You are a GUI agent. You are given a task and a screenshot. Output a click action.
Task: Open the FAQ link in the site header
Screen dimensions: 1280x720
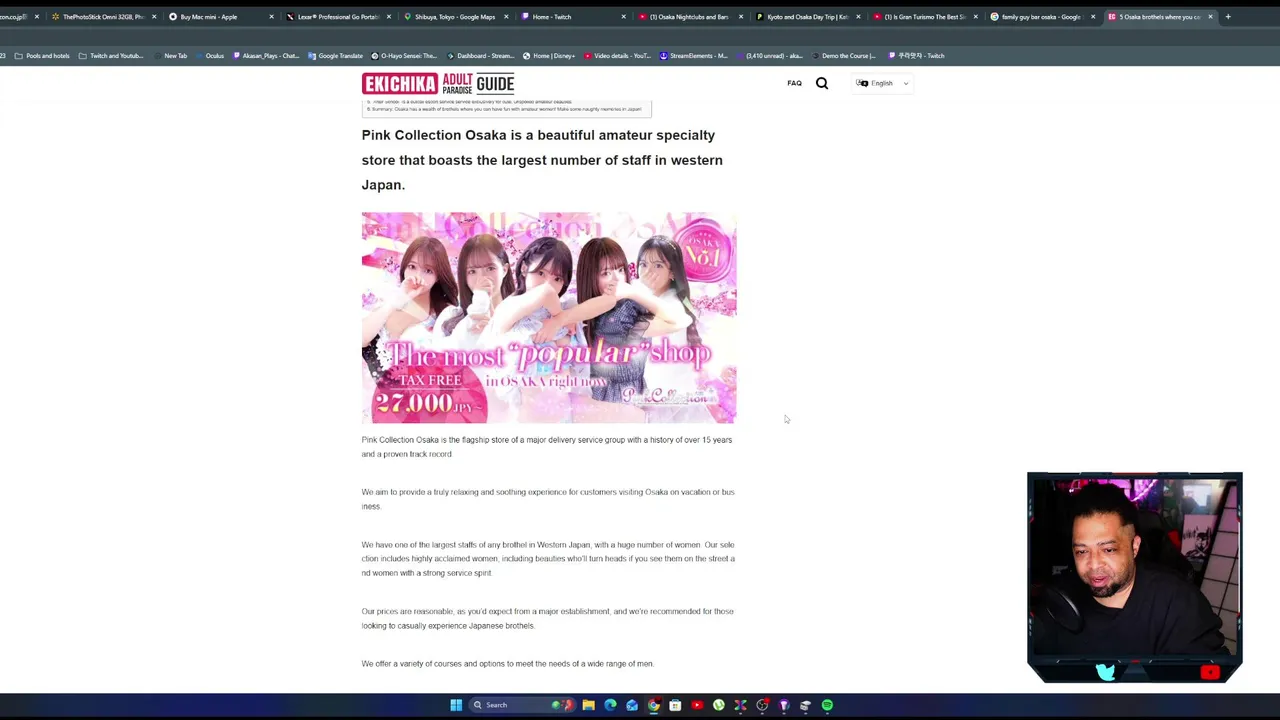click(794, 83)
